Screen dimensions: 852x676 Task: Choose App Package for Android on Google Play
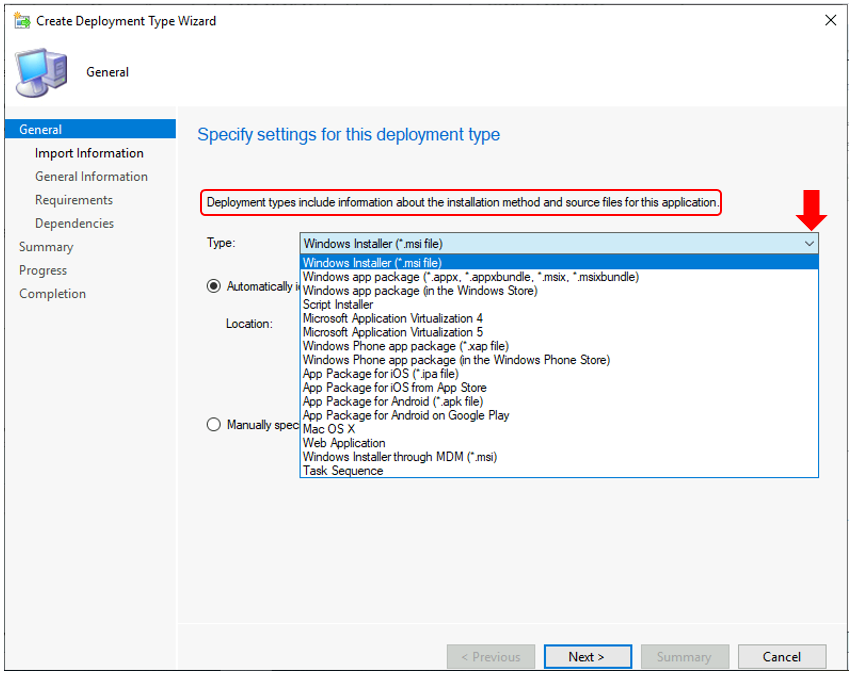(x=559, y=415)
